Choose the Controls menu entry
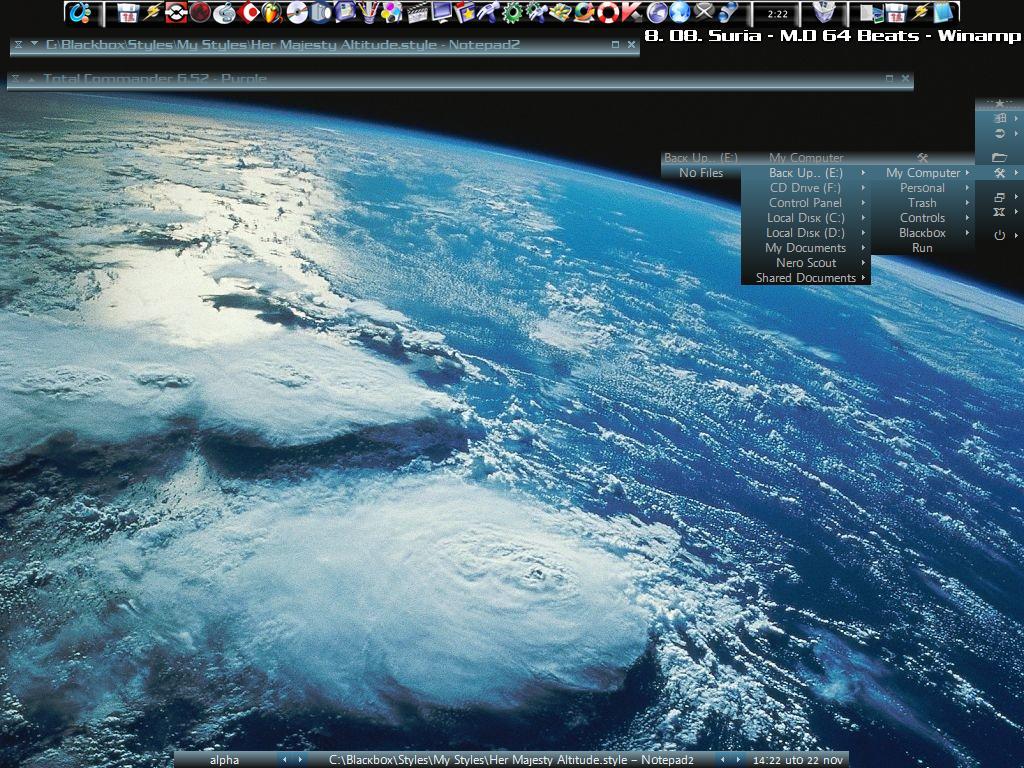The image size is (1024, 768). [923, 218]
